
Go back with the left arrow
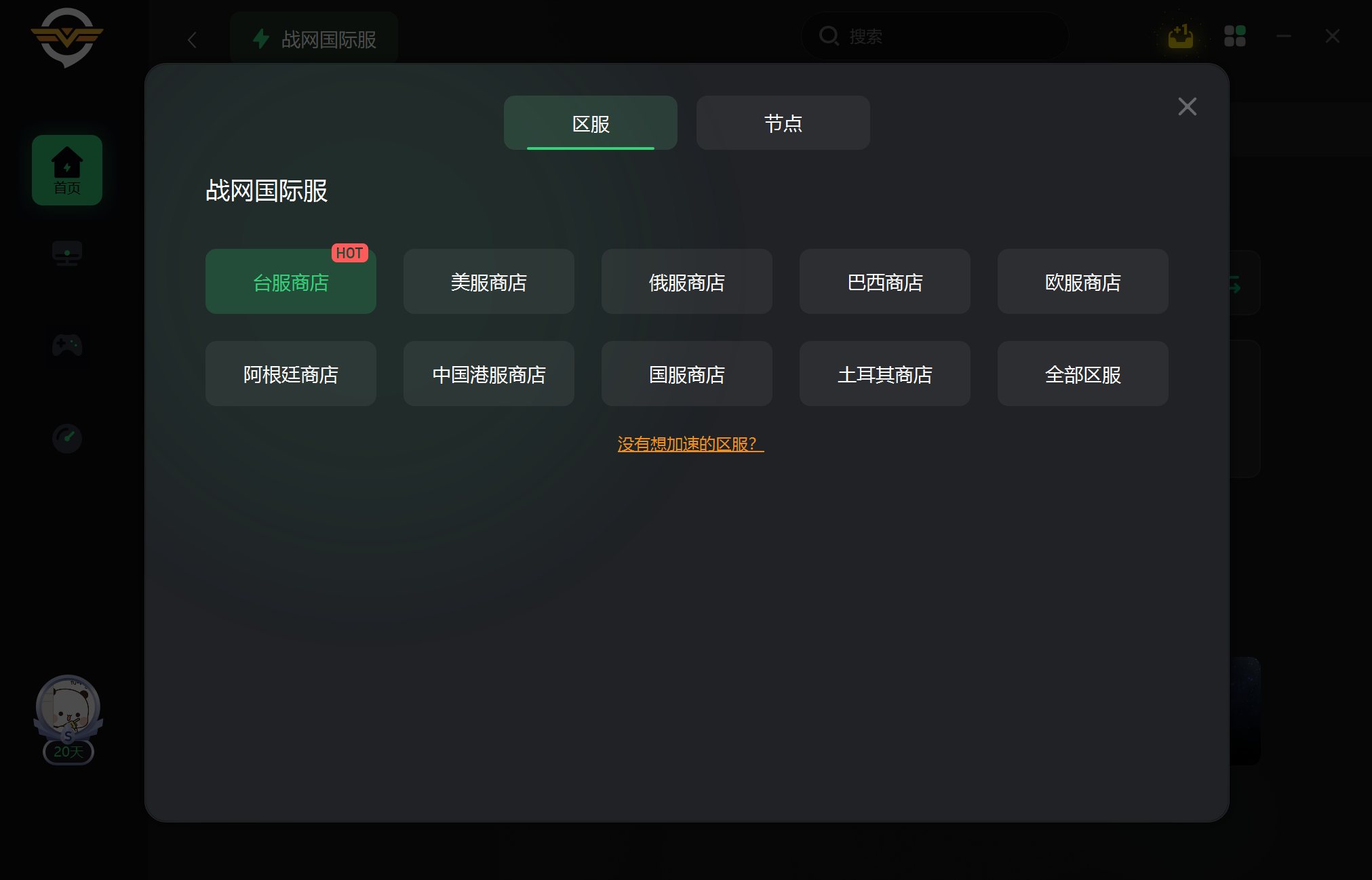point(192,40)
